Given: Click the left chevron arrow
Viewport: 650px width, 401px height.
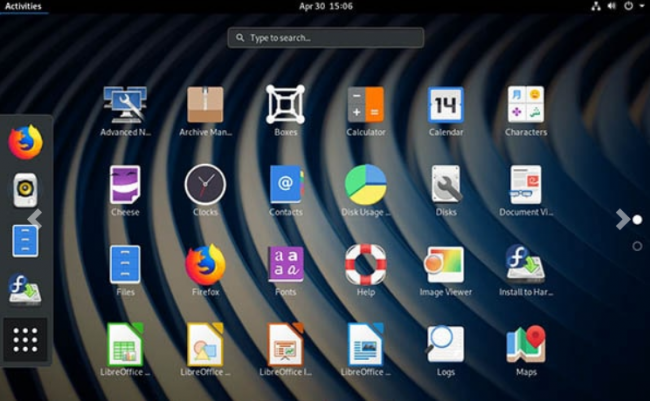Looking at the screenshot, I should [x=35, y=219].
